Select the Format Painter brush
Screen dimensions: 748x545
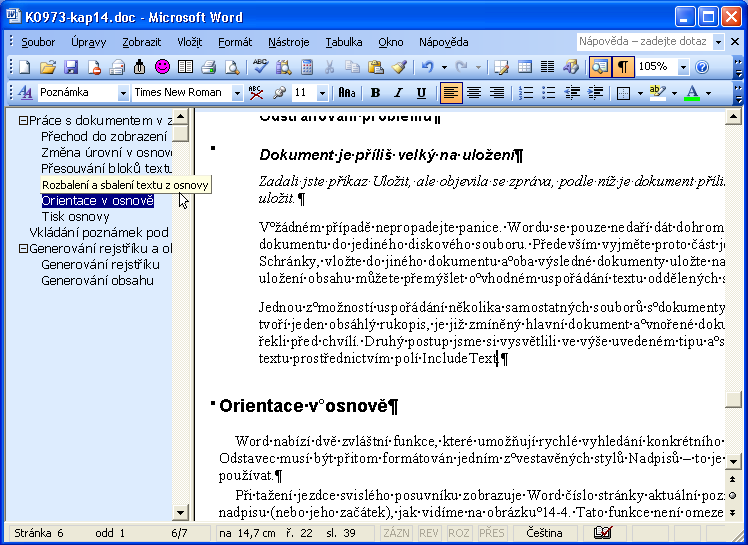pyautogui.click(x=399, y=67)
